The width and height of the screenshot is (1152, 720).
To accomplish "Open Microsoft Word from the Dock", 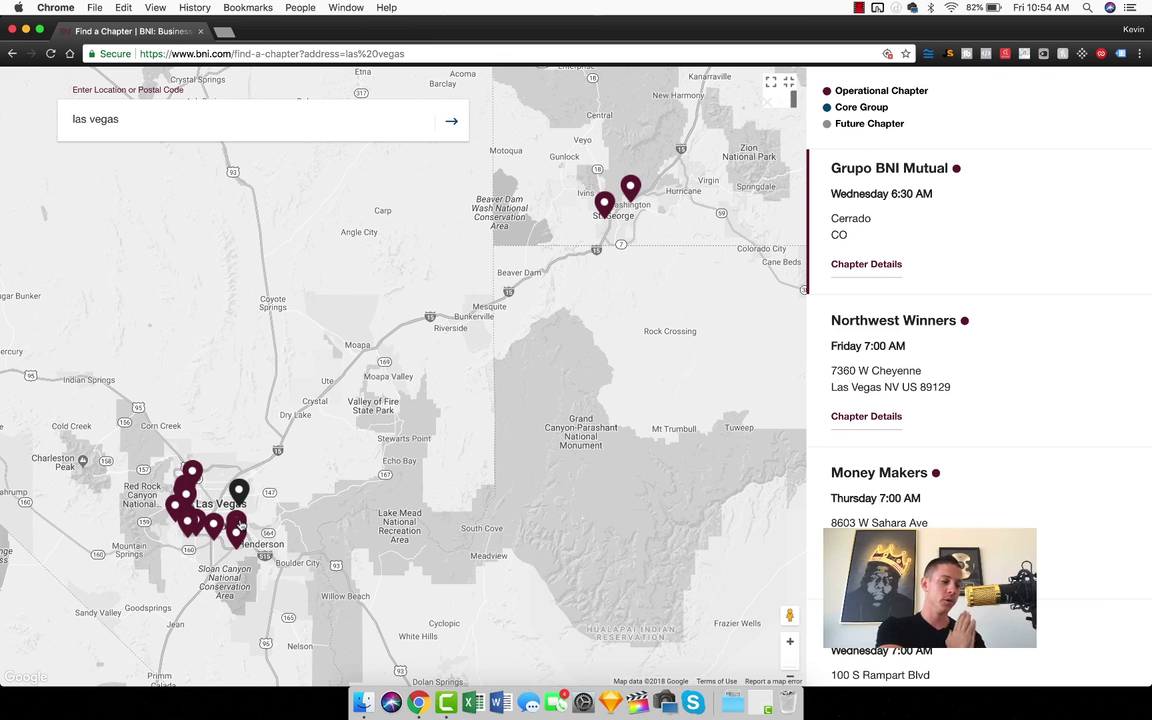I will [500, 702].
